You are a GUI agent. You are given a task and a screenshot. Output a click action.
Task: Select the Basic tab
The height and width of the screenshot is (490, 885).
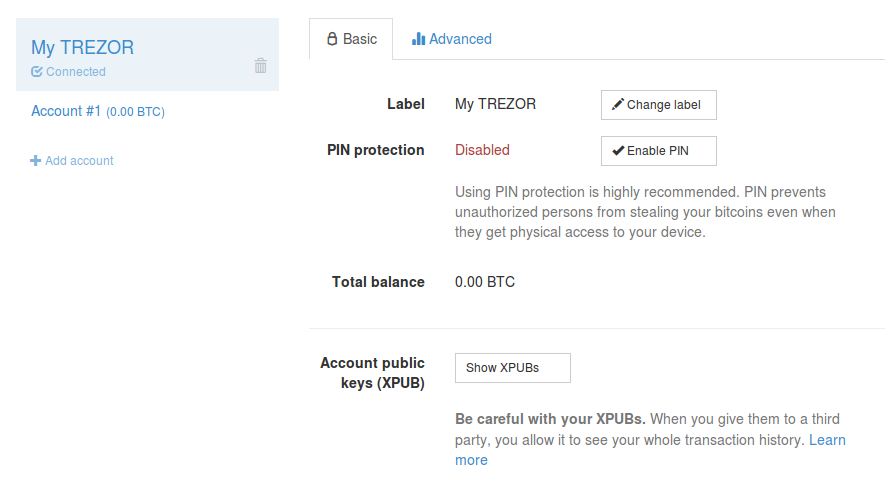tap(351, 39)
